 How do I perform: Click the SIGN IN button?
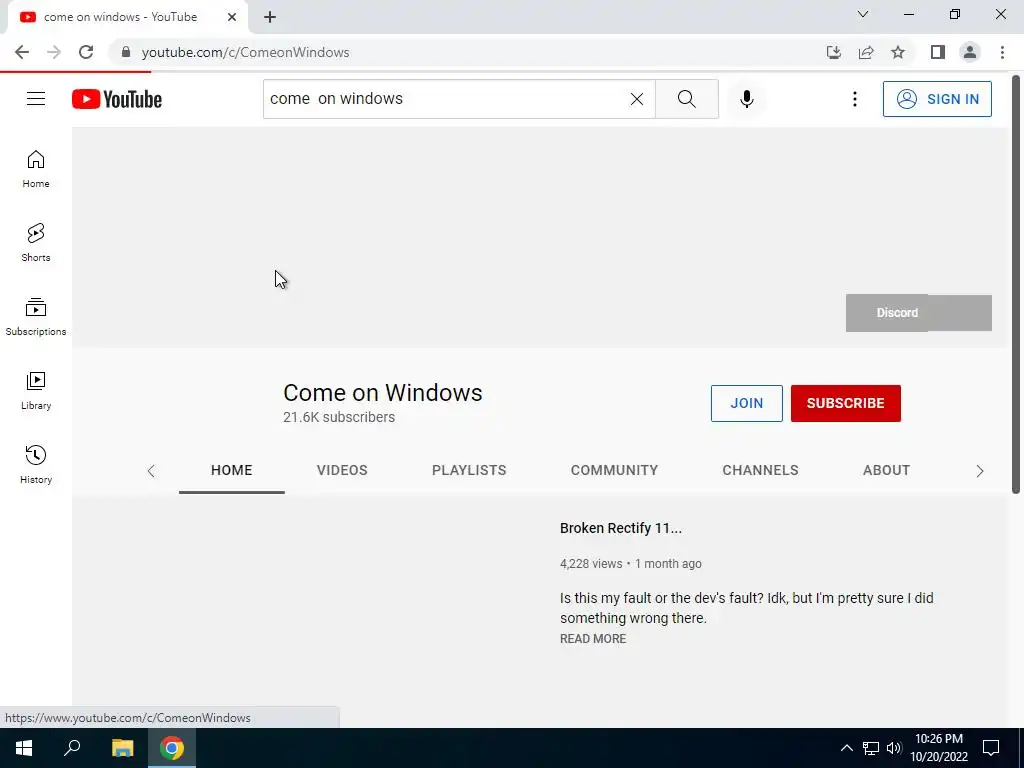point(937,99)
